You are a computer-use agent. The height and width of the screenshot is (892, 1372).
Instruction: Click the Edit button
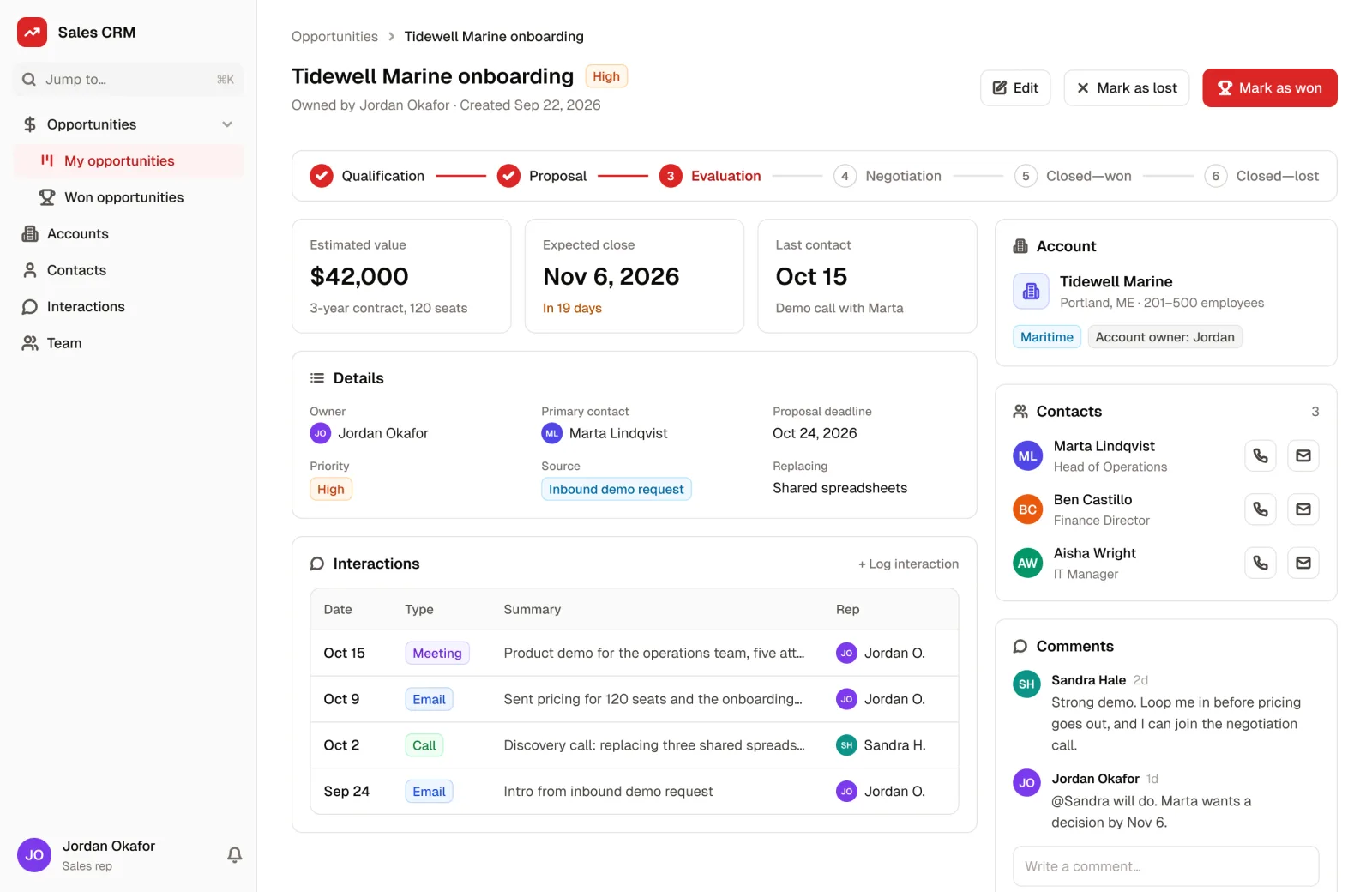pyautogui.click(x=1015, y=88)
